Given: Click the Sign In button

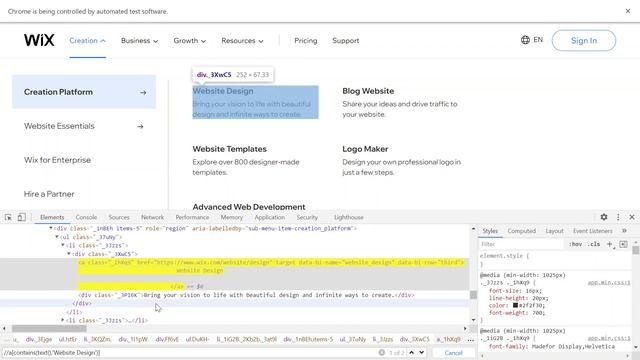Looking at the screenshot, I should [584, 40].
